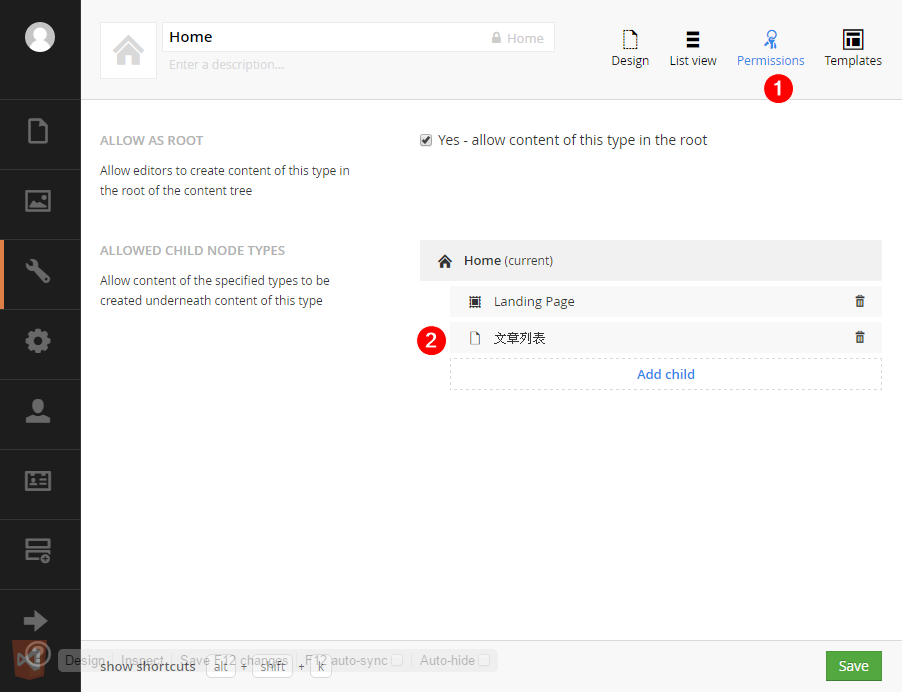Viewport: 902px width, 692px height.
Task: Click the green Save button
Action: 853,666
